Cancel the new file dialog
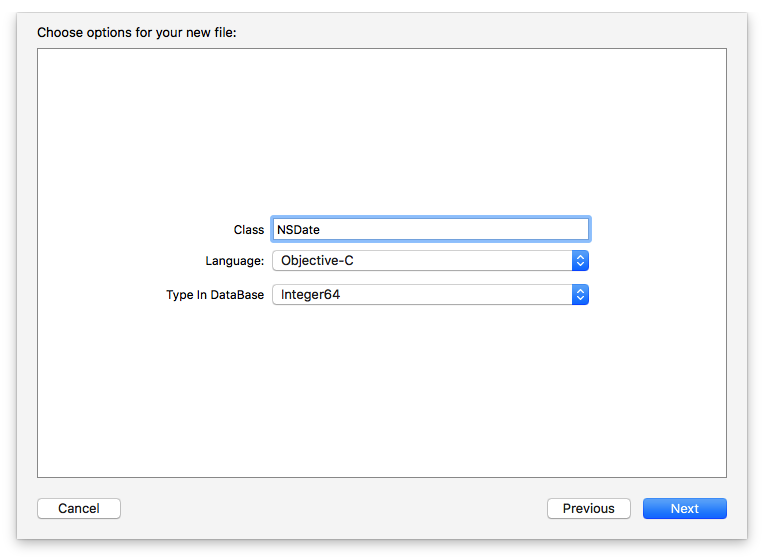The width and height of the screenshot is (764, 560). pyautogui.click(x=79, y=508)
